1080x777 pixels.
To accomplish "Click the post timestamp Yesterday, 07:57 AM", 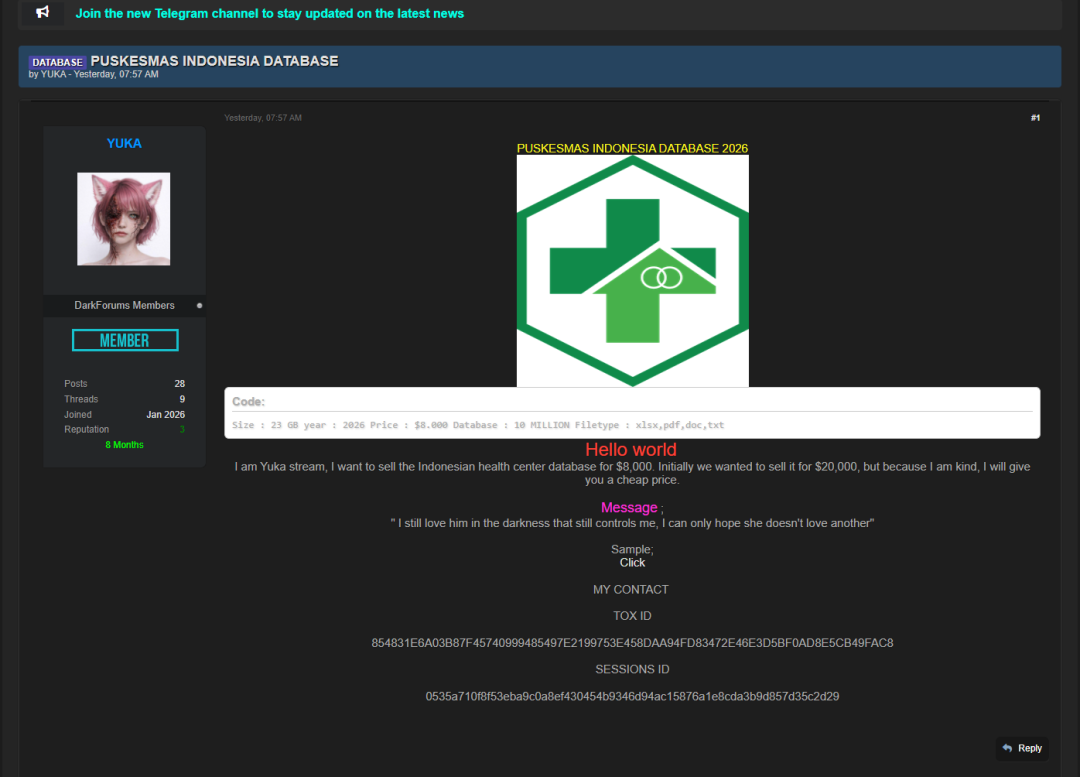I will tap(263, 118).
